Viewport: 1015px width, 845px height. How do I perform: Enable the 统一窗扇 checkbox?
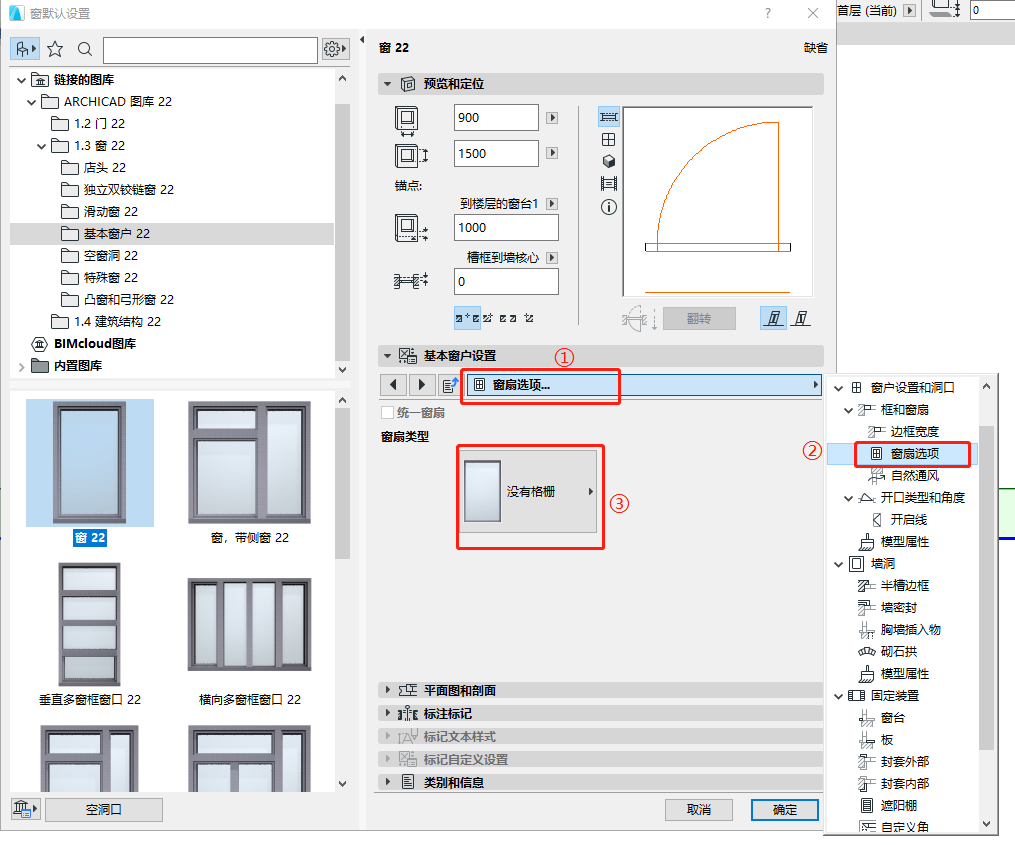(389, 412)
